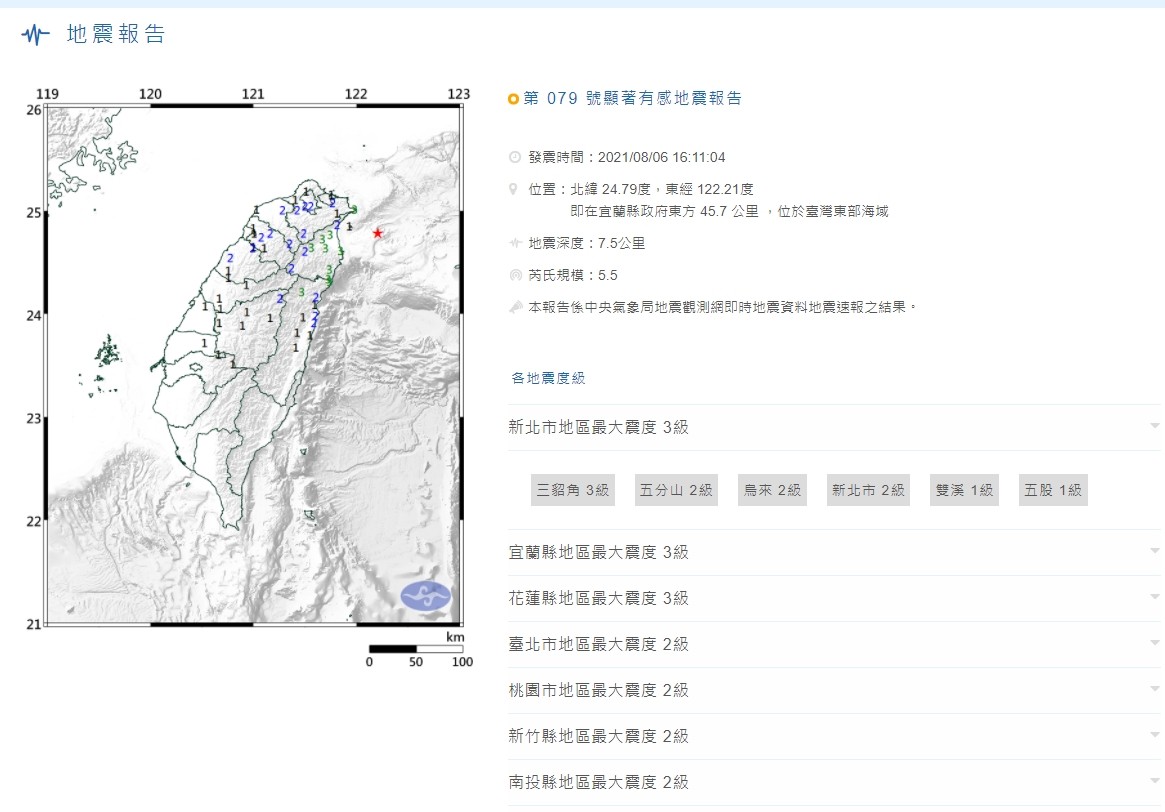Click the location pin icon beside 位置
The width and height of the screenshot is (1165, 812).
[x=513, y=189]
